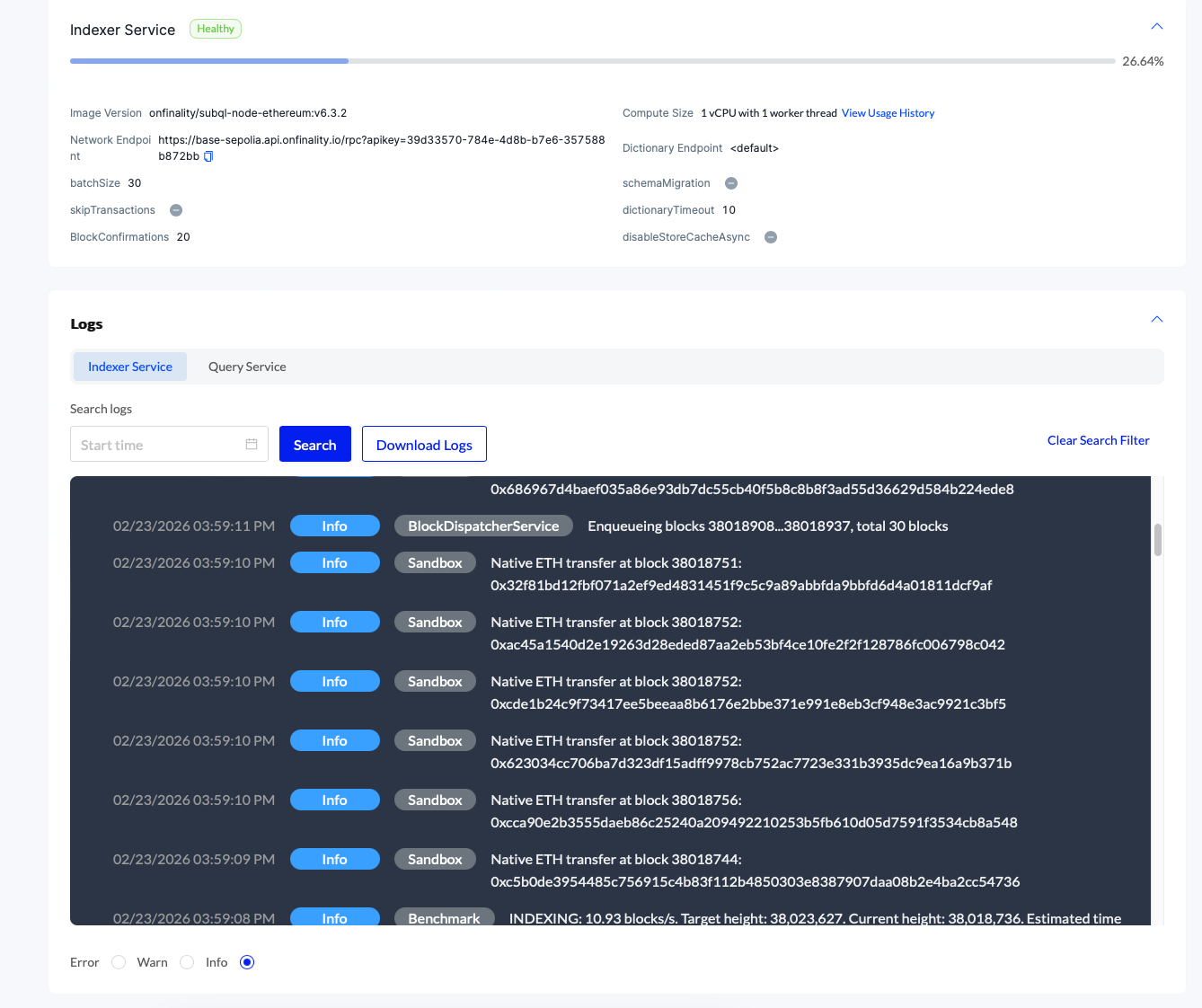Screen dimensions: 1202x1008
Task: Click the disableStoreCacheAsync minus icon
Action: (771, 237)
